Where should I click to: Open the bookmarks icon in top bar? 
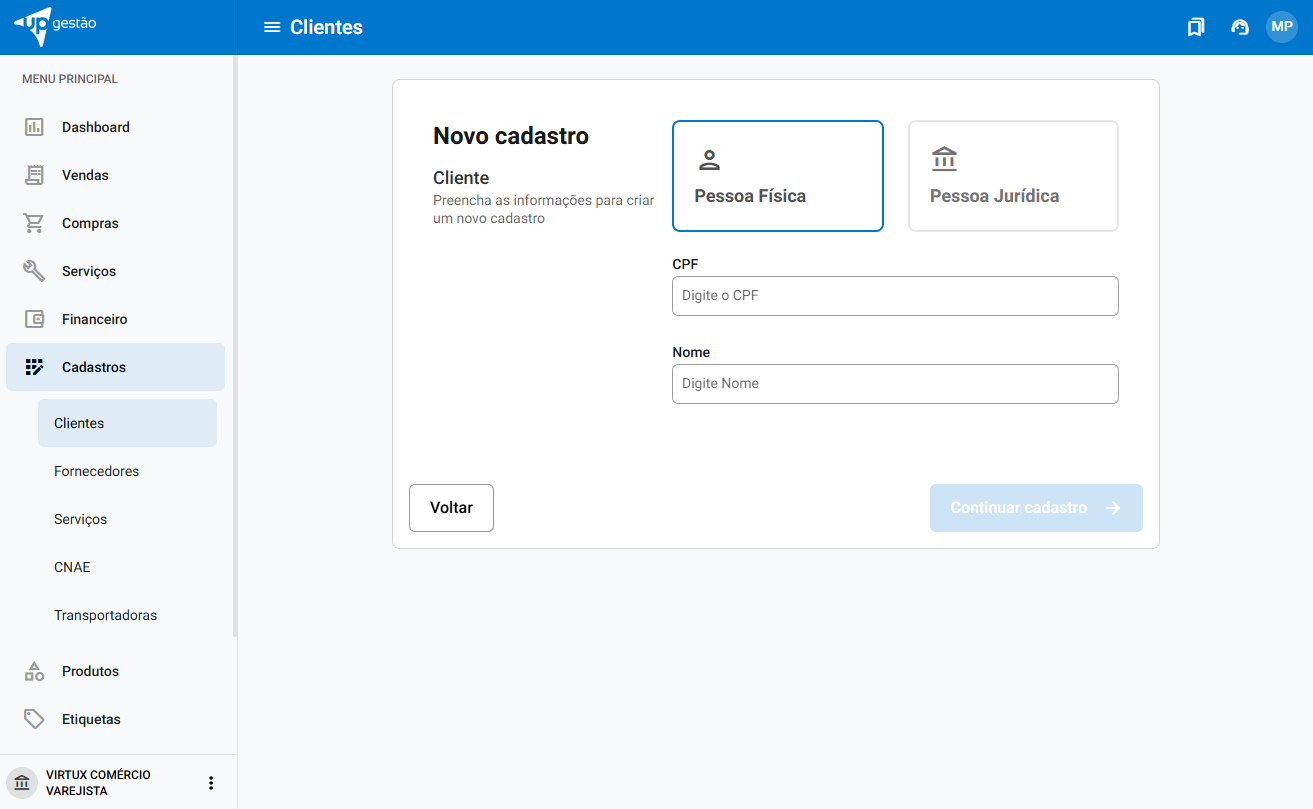(1195, 27)
